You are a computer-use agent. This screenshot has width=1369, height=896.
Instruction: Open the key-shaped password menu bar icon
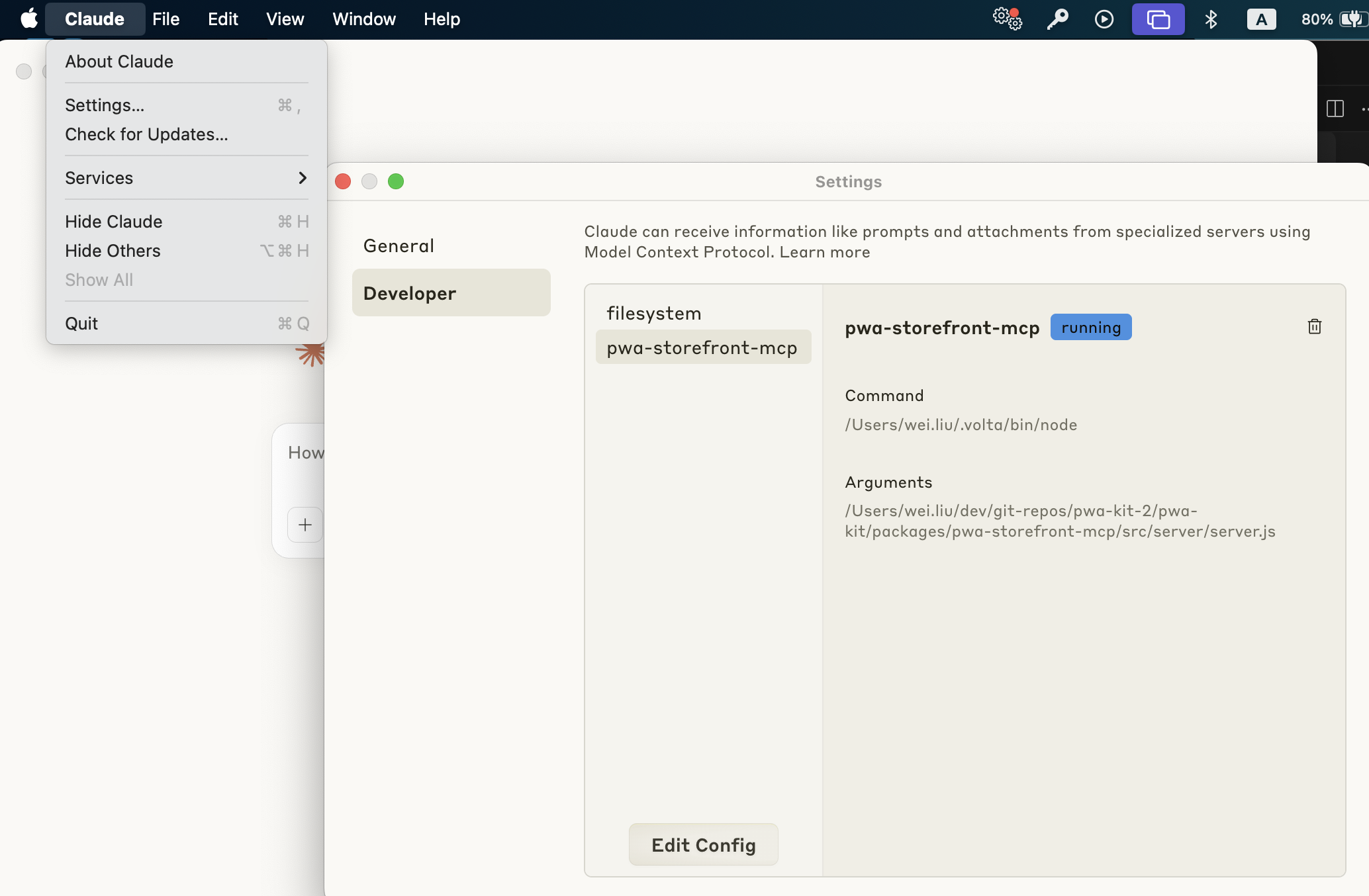pos(1057,19)
